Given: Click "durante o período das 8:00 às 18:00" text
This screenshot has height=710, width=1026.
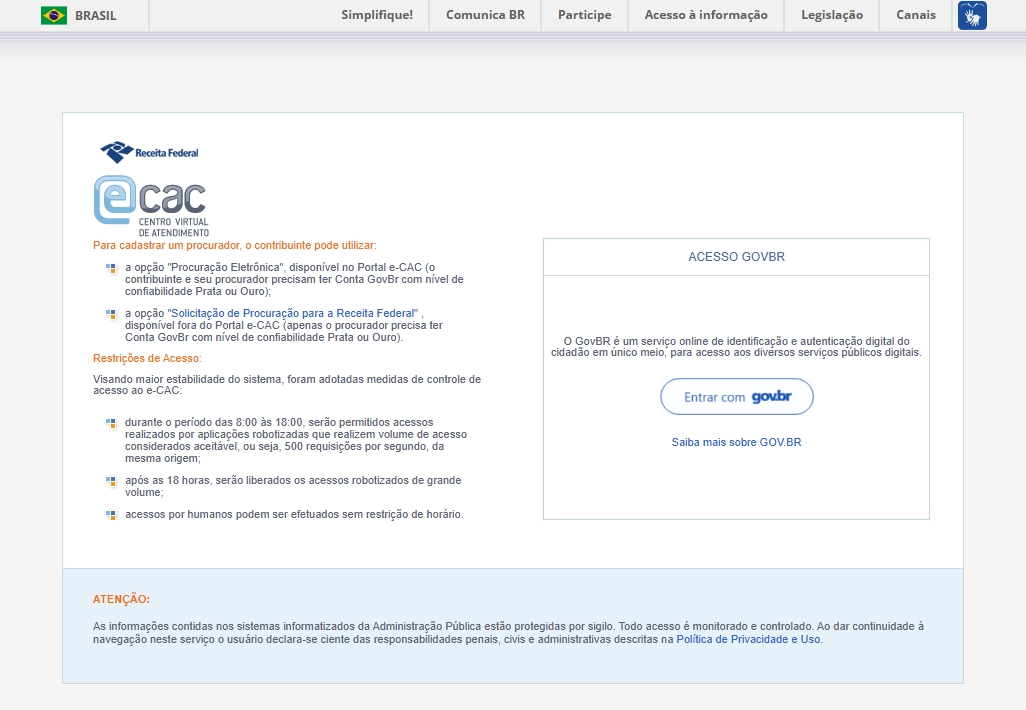Looking at the screenshot, I should (x=296, y=440).
